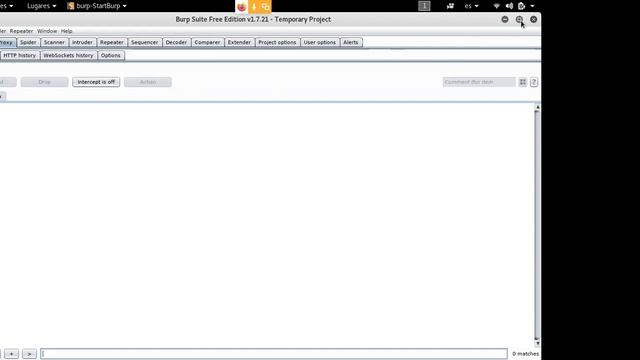Toggle the Intercept is off button
Screen dimensions: 640x360
coord(96,82)
